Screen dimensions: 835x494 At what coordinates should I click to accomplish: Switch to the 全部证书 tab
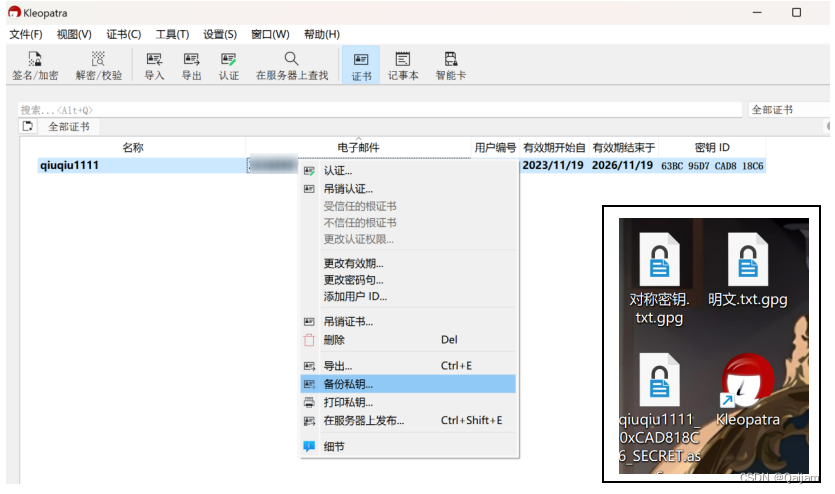69,127
